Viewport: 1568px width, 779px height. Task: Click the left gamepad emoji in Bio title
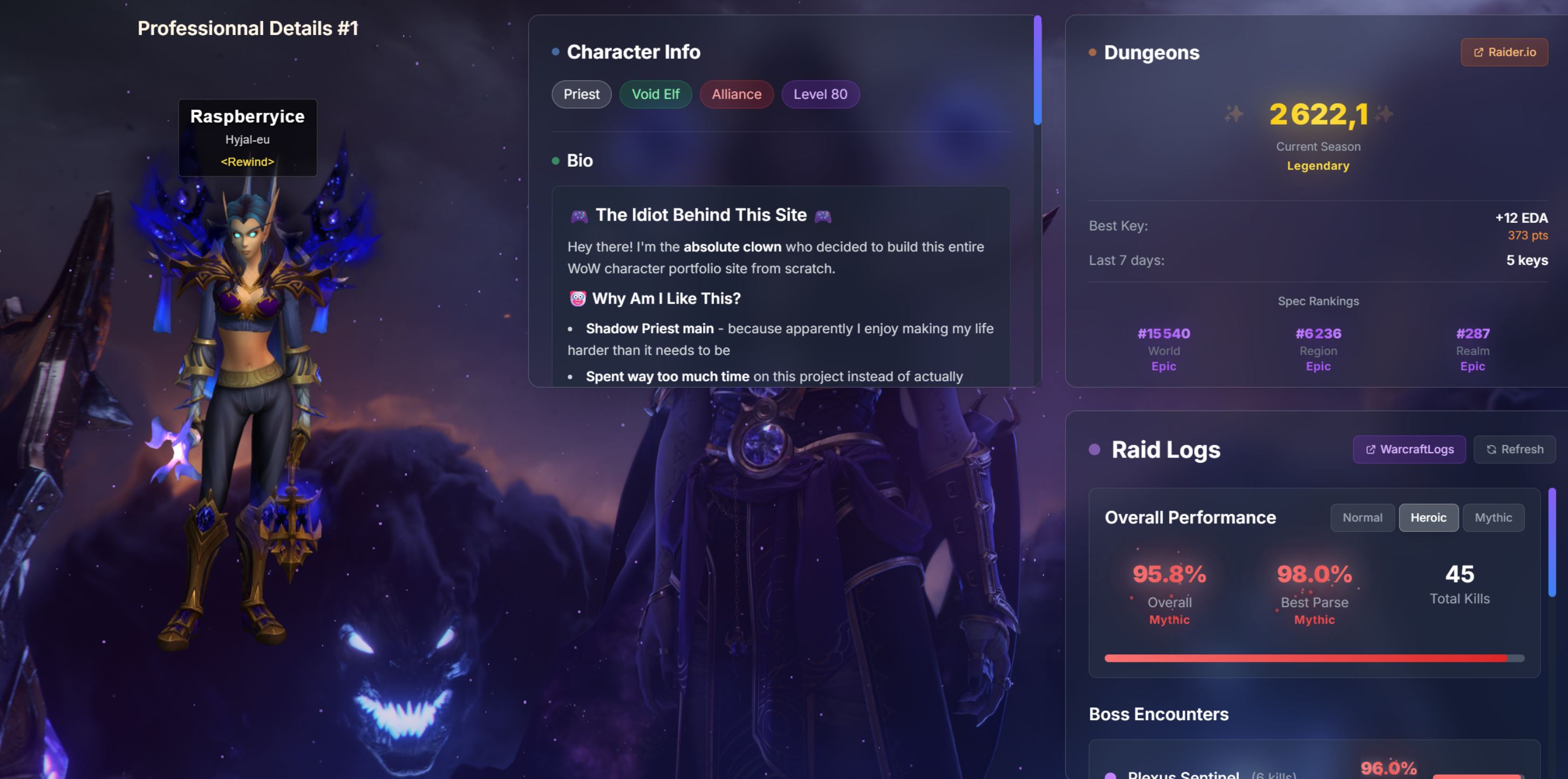coord(579,215)
